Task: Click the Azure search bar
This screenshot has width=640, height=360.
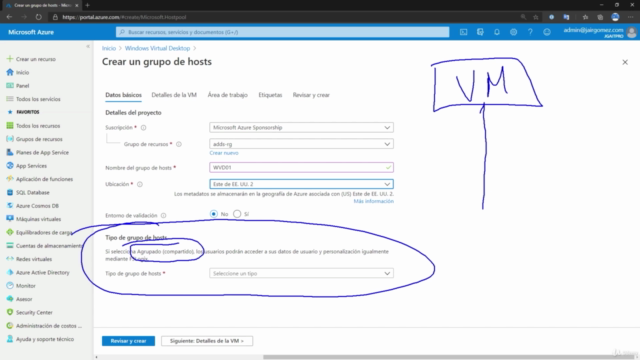Action: (282, 32)
